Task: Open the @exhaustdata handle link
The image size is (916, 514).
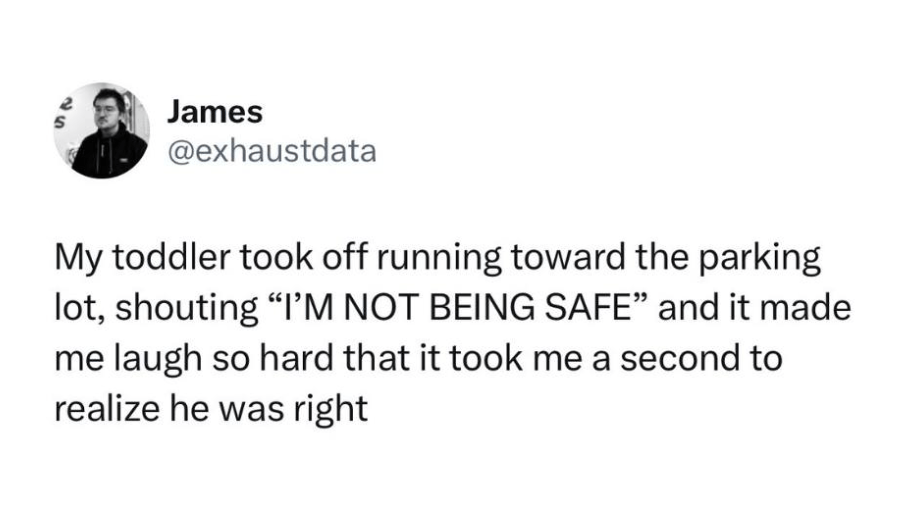Action: pos(272,151)
